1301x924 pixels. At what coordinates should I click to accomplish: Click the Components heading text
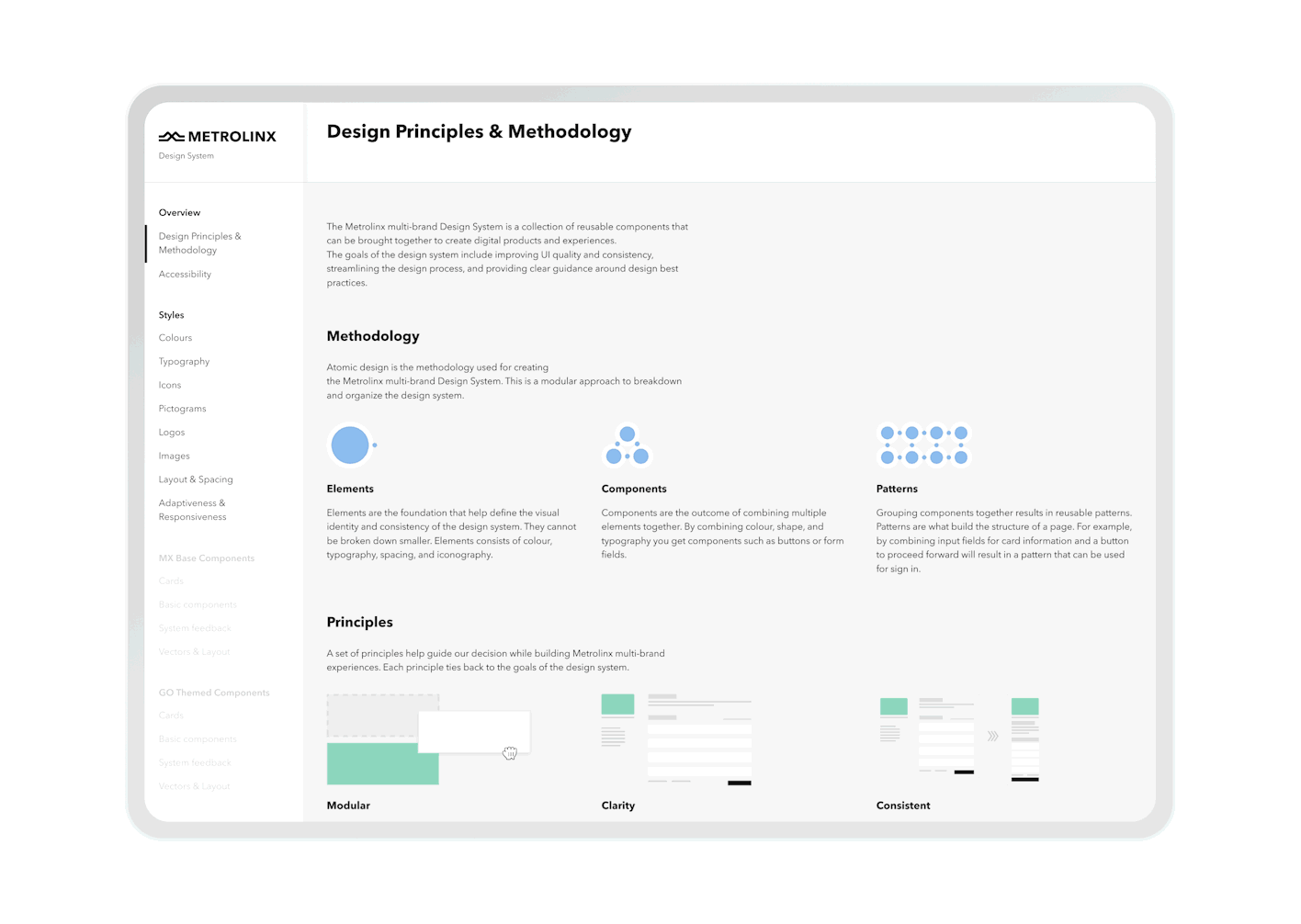(x=634, y=490)
